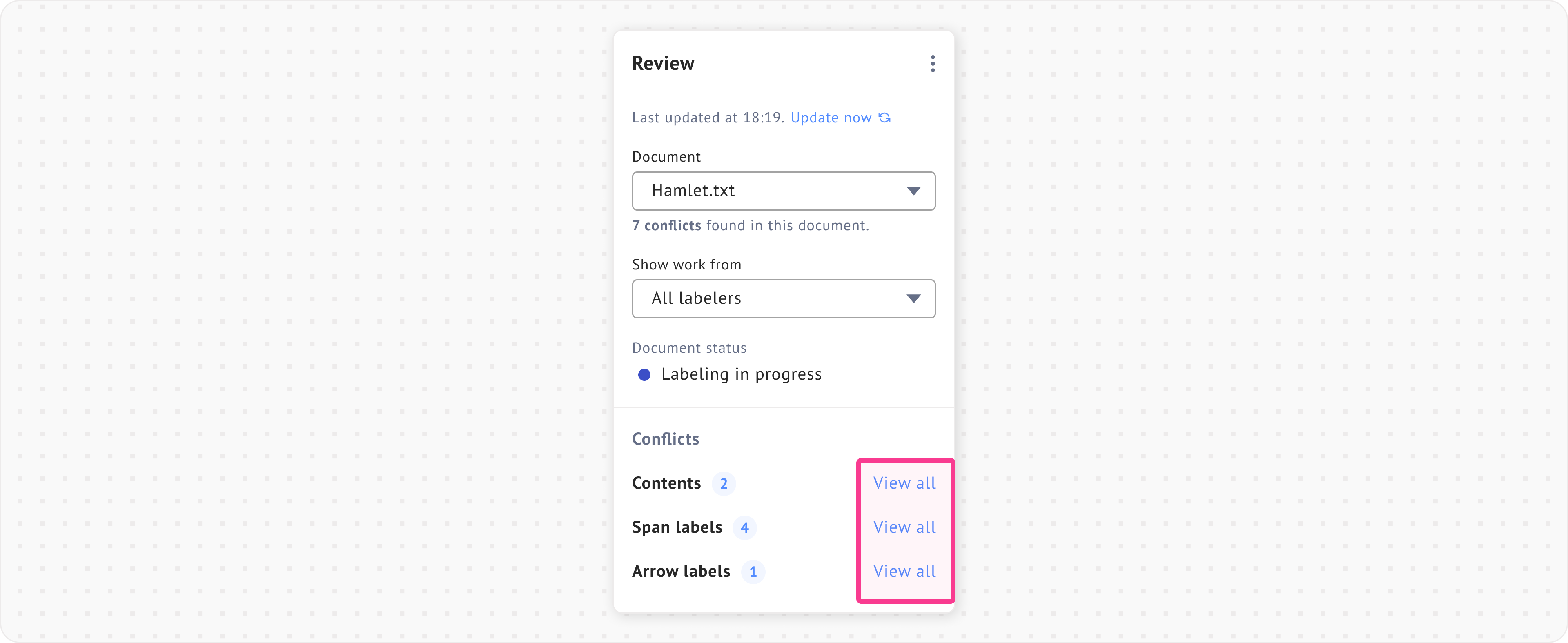Click the Update now link
Screen dimensions: 1568x643
pos(831,118)
